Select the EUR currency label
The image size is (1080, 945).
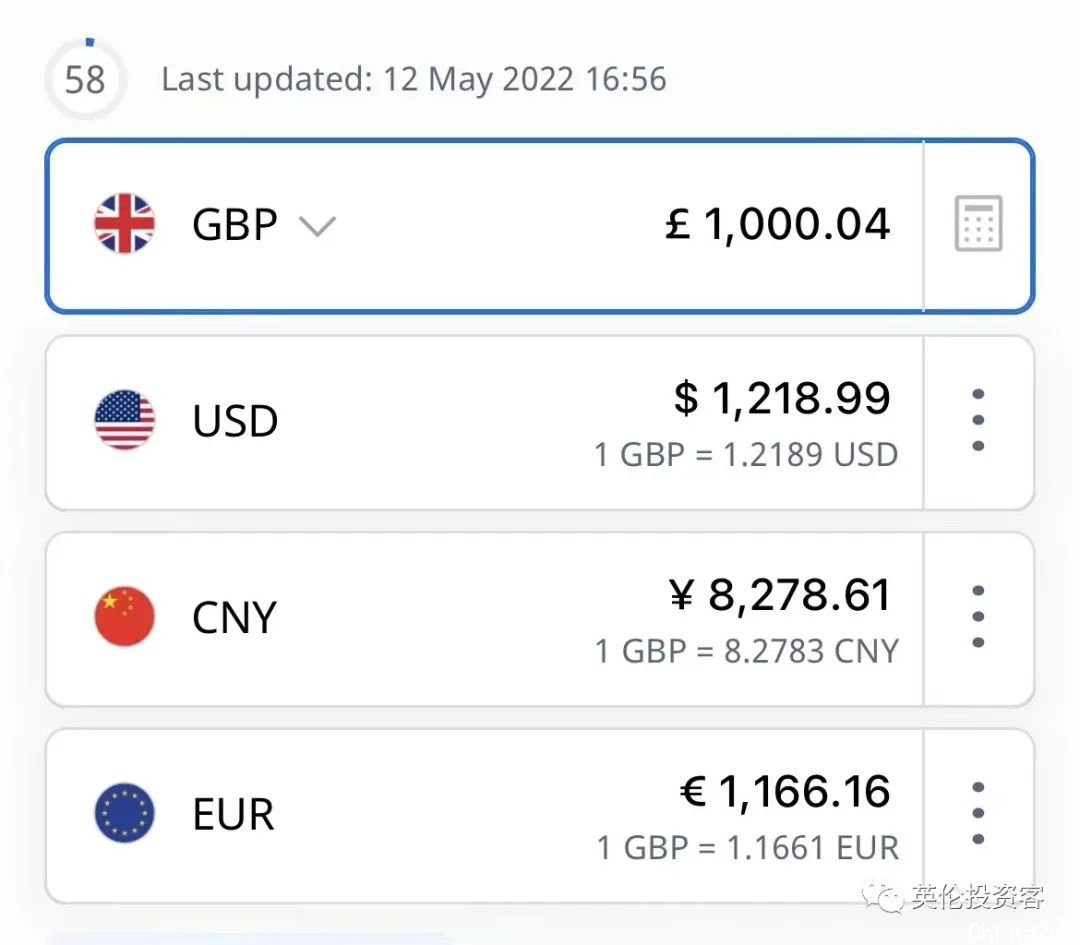(233, 814)
